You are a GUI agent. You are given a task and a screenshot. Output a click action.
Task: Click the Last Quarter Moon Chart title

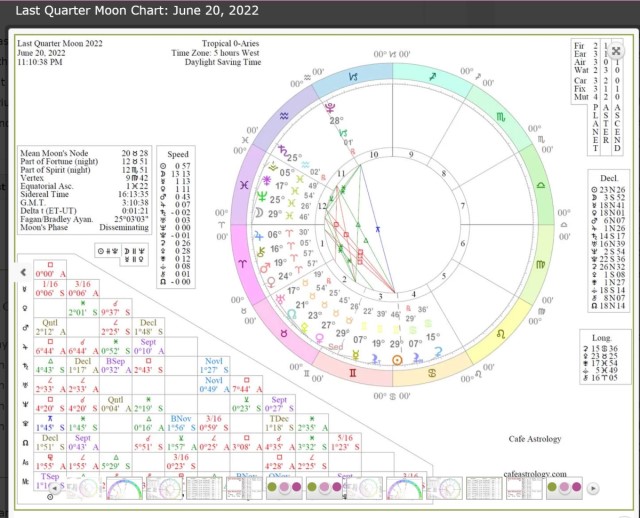tap(130, 10)
